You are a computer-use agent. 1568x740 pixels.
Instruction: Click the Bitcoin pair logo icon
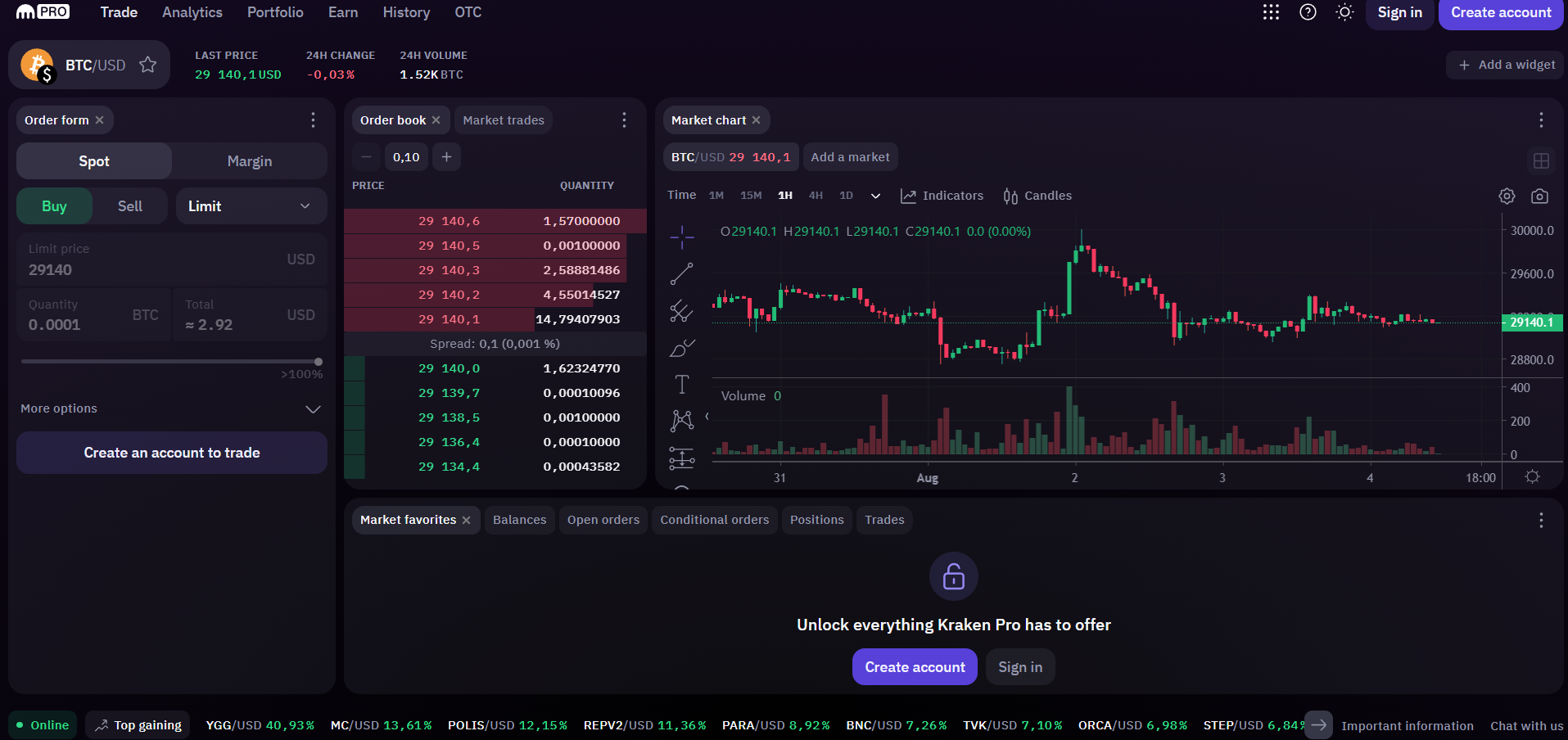(38, 65)
